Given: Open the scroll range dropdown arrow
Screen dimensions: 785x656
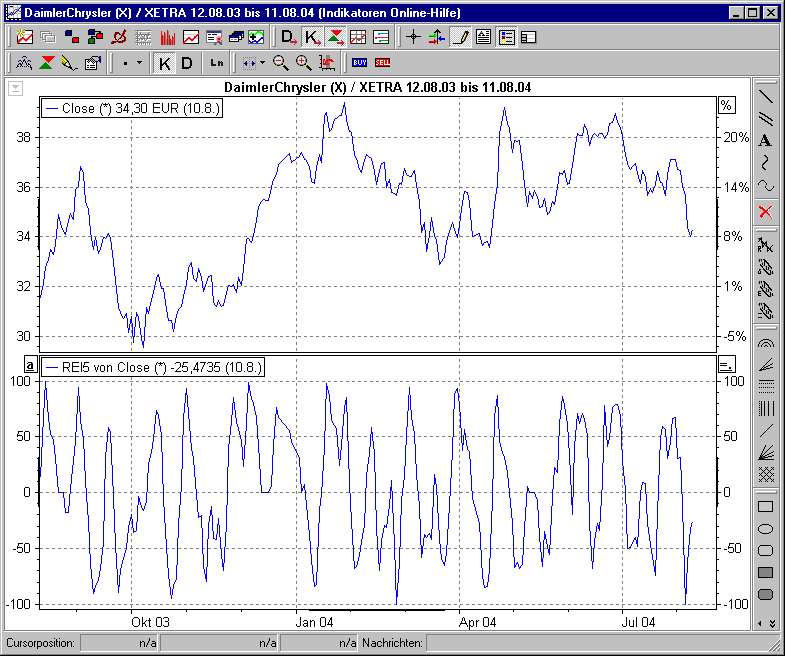Looking at the screenshot, I should click(262, 62).
